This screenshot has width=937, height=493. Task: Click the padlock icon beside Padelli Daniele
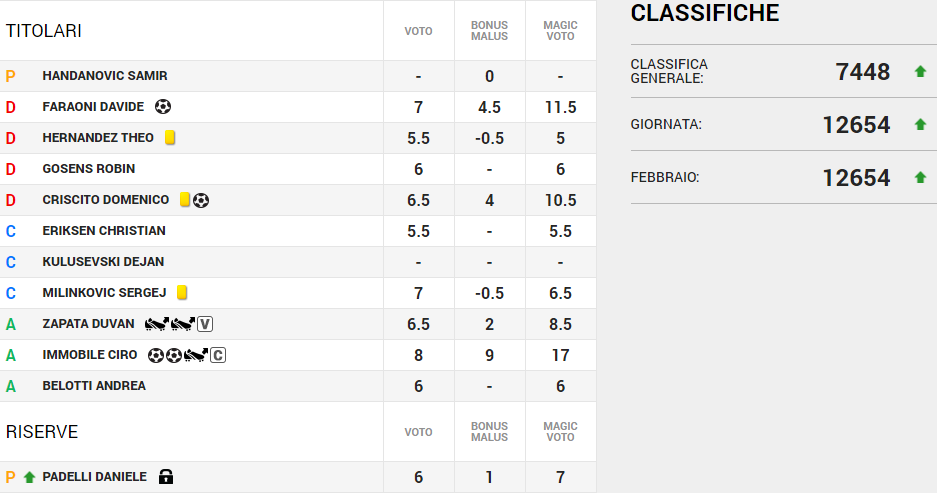(166, 477)
